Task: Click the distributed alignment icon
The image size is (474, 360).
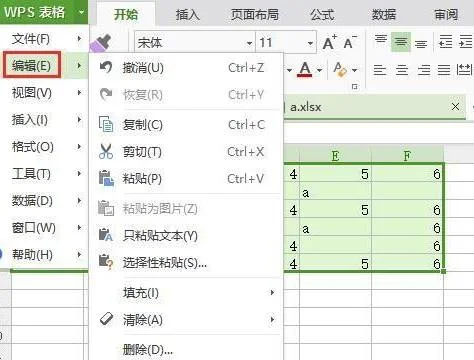Action: [x=465, y=70]
